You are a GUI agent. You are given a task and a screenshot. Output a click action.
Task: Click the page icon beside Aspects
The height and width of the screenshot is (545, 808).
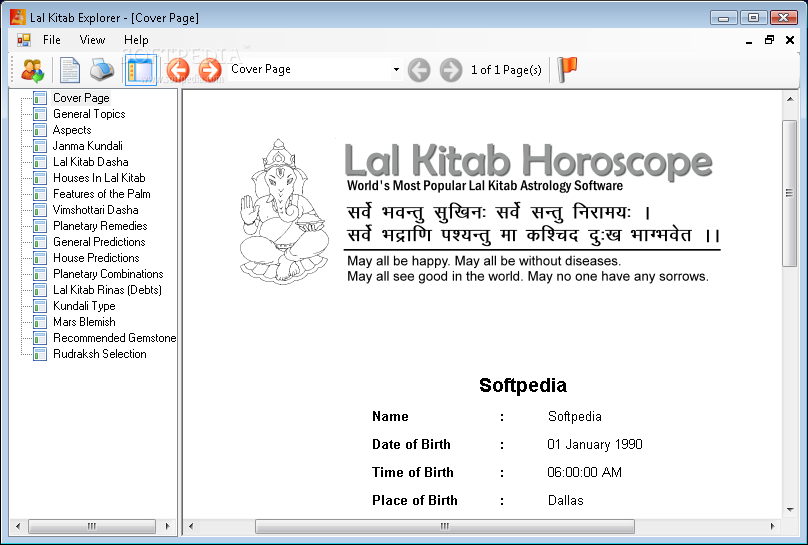point(40,130)
